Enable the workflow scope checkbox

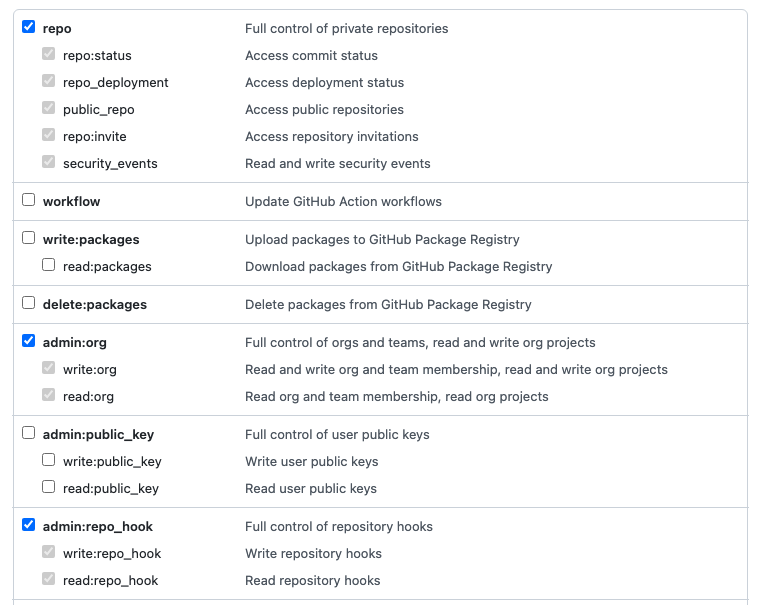[29, 200]
